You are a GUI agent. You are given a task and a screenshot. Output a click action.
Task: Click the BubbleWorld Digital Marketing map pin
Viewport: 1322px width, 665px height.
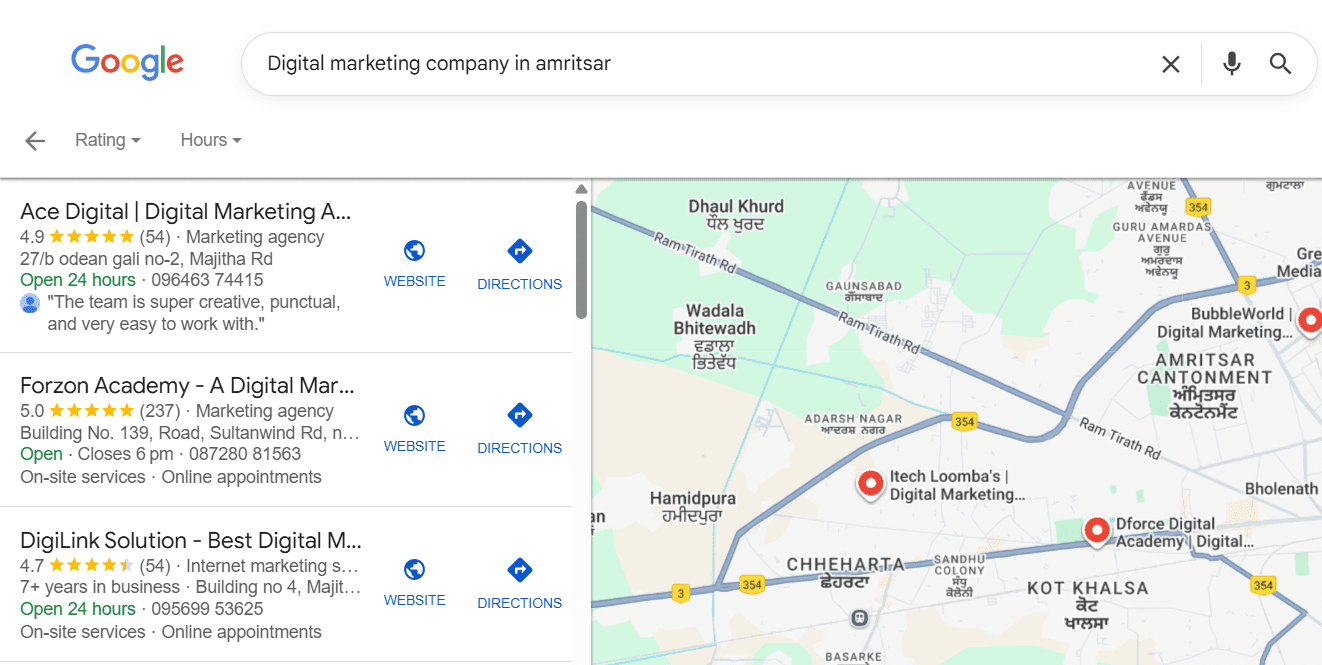pos(1310,321)
